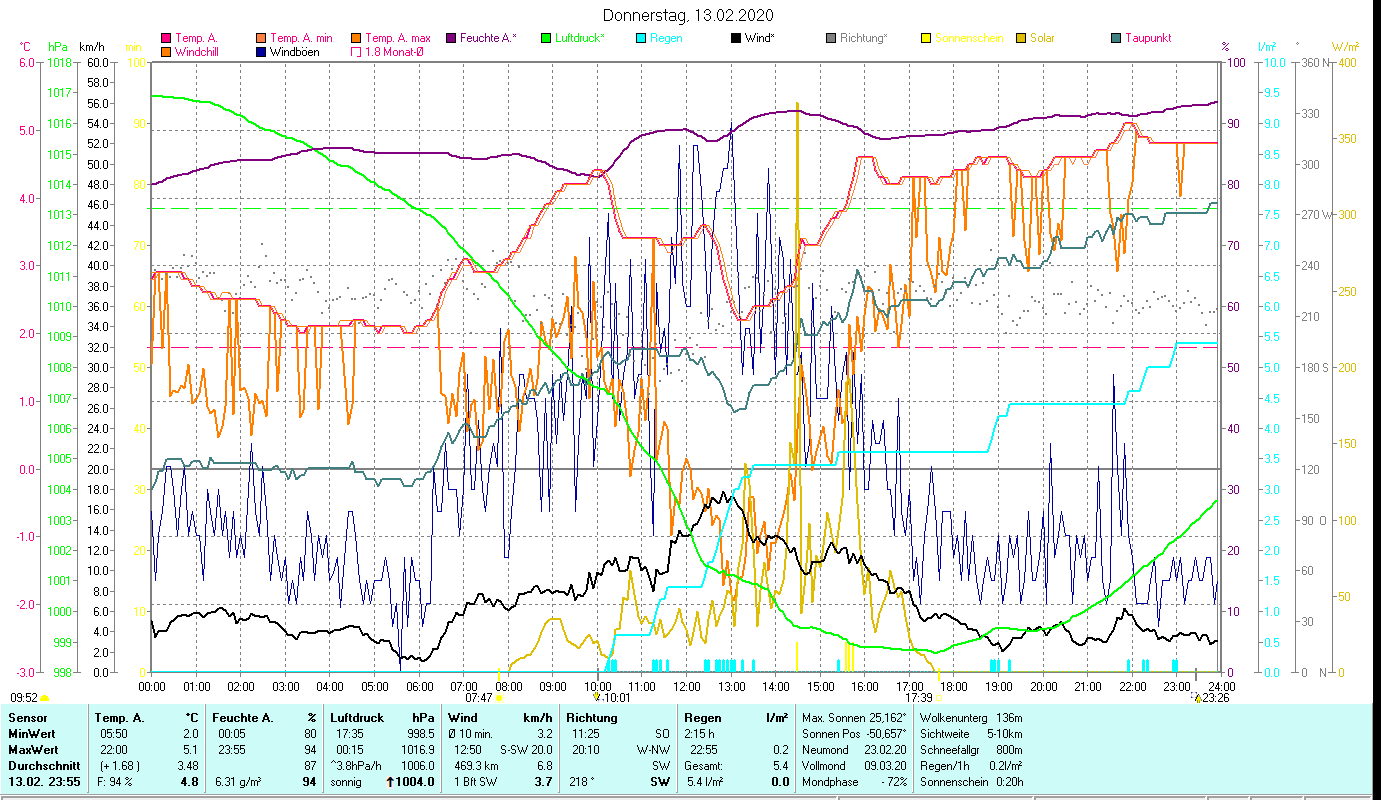Image resolution: width=1381 pixels, height=800 pixels.
Task: Click the Vollmond date 09.03.20
Action: click(854, 766)
